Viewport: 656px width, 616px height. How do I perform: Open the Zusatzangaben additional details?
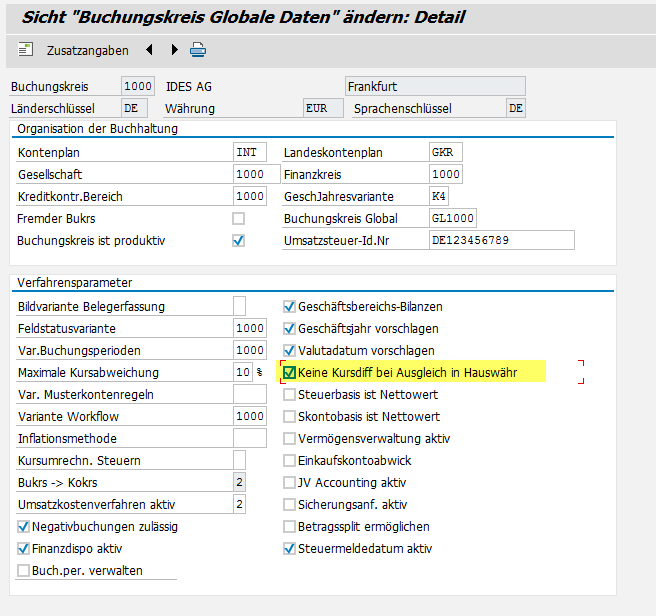pyautogui.click(x=73, y=50)
